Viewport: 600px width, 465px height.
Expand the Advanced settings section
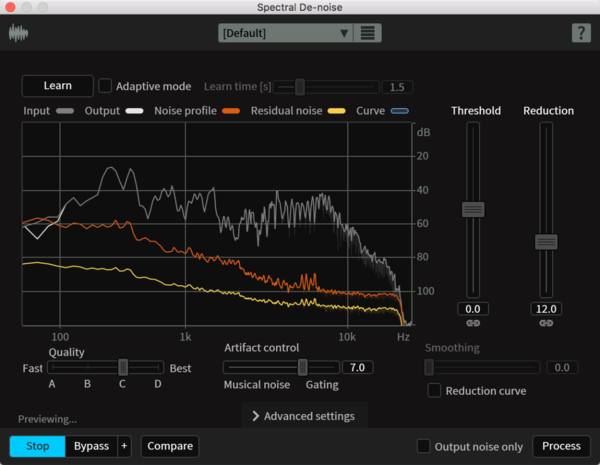coord(304,415)
